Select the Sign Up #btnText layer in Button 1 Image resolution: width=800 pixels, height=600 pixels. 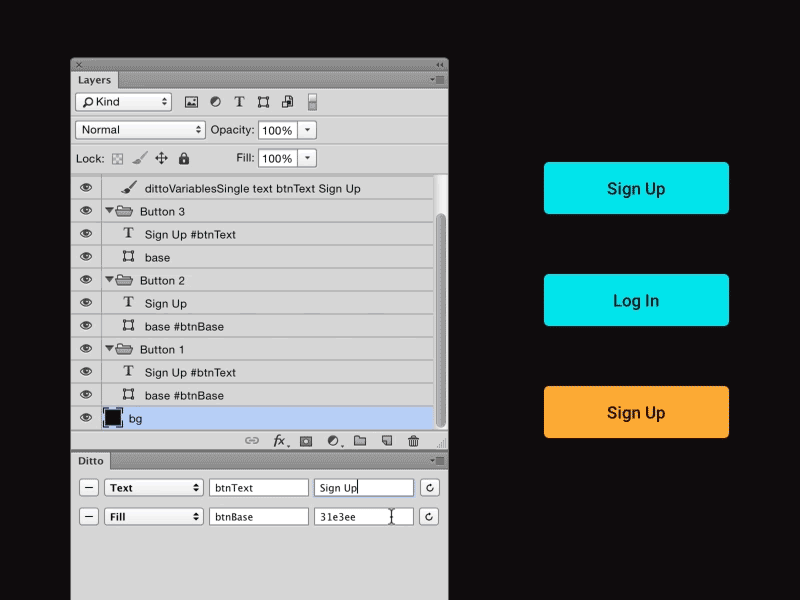(268, 372)
